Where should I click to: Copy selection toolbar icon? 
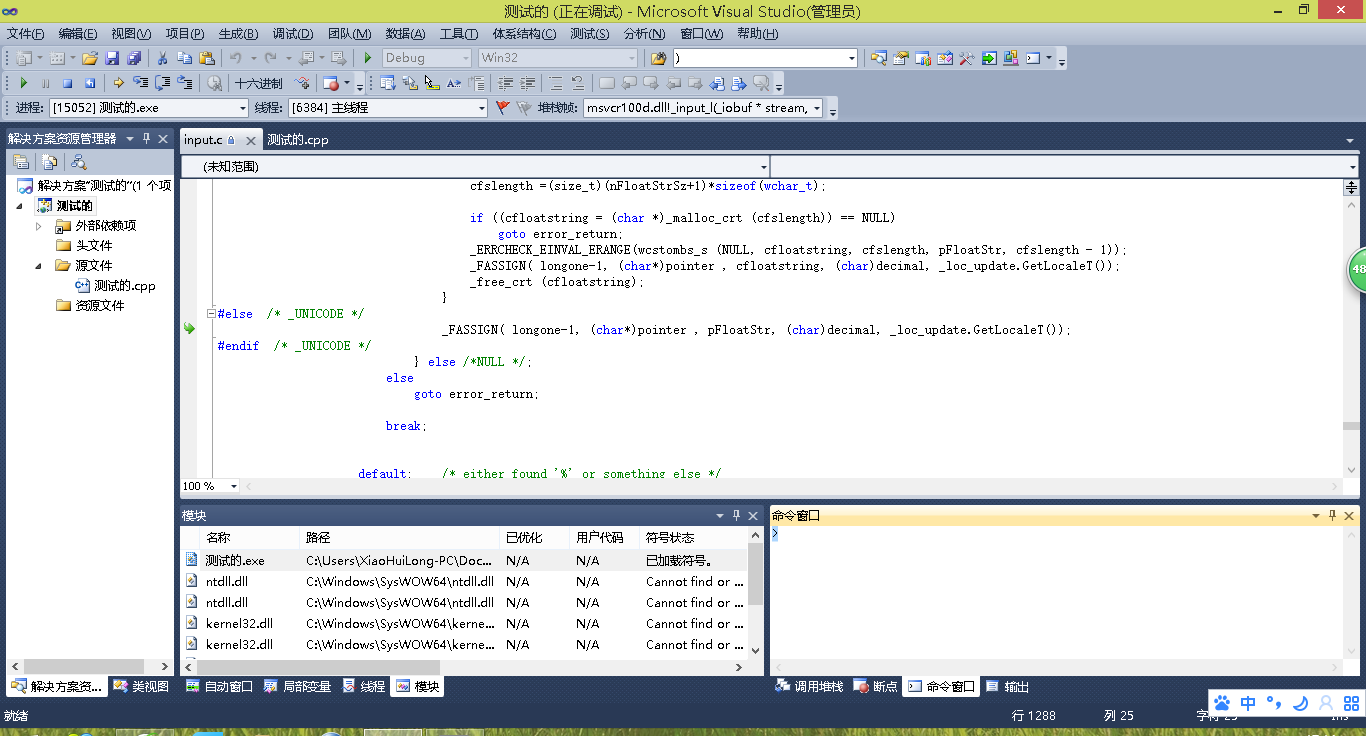click(185, 58)
